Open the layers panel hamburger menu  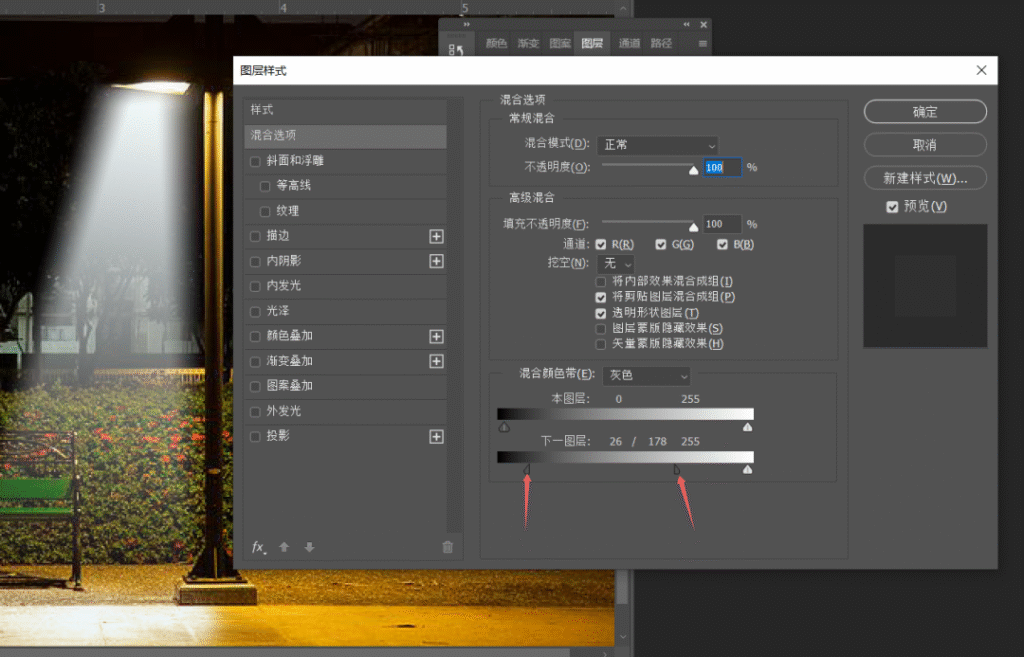(x=703, y=44)
